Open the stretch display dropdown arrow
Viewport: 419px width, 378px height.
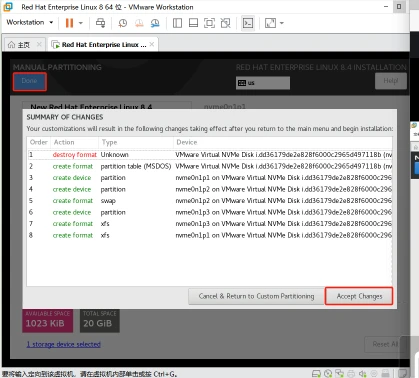tap(282, 23)
